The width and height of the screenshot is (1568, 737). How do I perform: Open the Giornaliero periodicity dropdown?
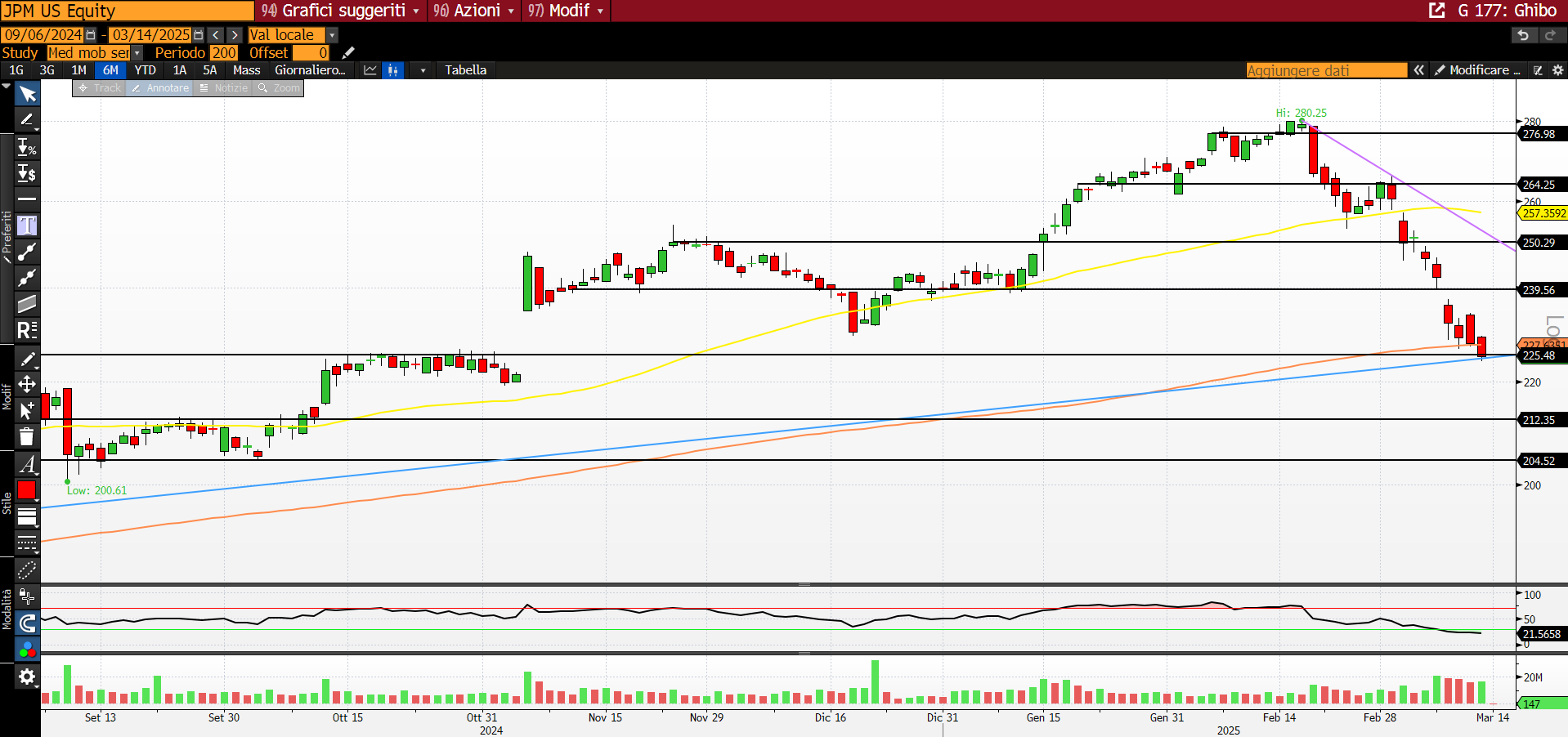pyautogui.click(x=311, y=70)
